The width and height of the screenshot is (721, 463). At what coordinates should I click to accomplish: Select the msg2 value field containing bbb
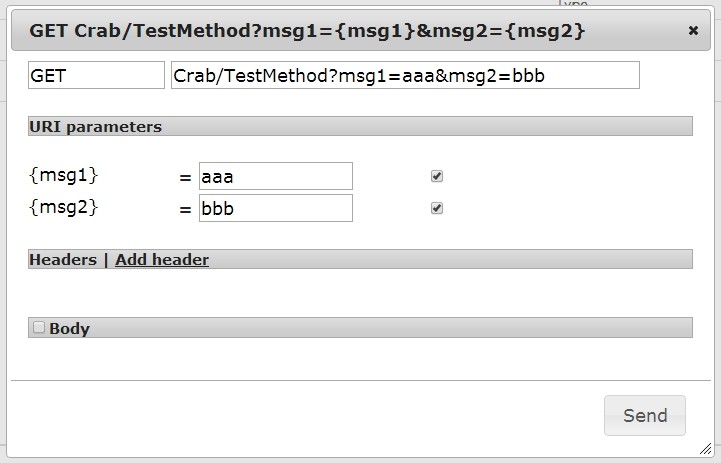pyautogui.click(x=276, y=208)
